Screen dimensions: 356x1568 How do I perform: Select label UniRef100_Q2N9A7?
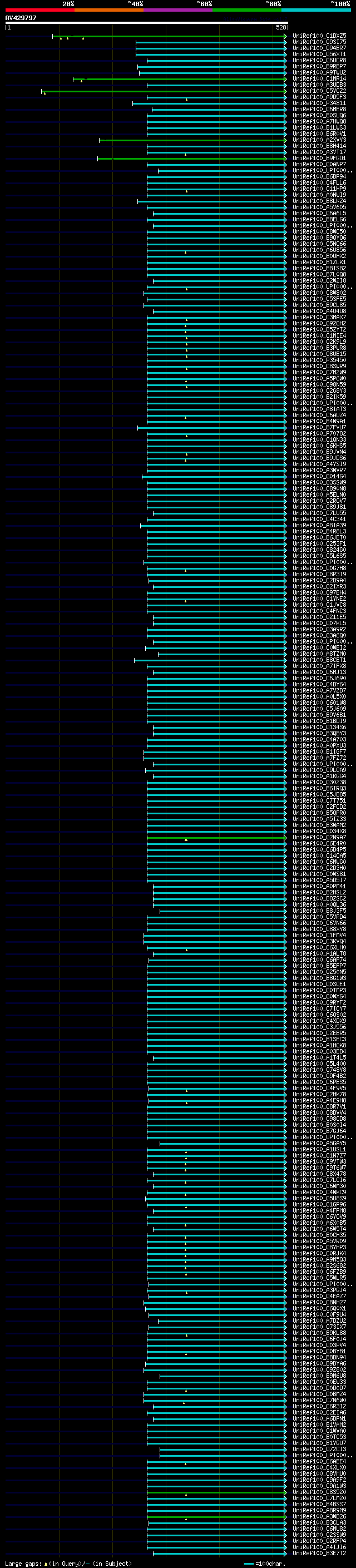(x=319, y=838)
